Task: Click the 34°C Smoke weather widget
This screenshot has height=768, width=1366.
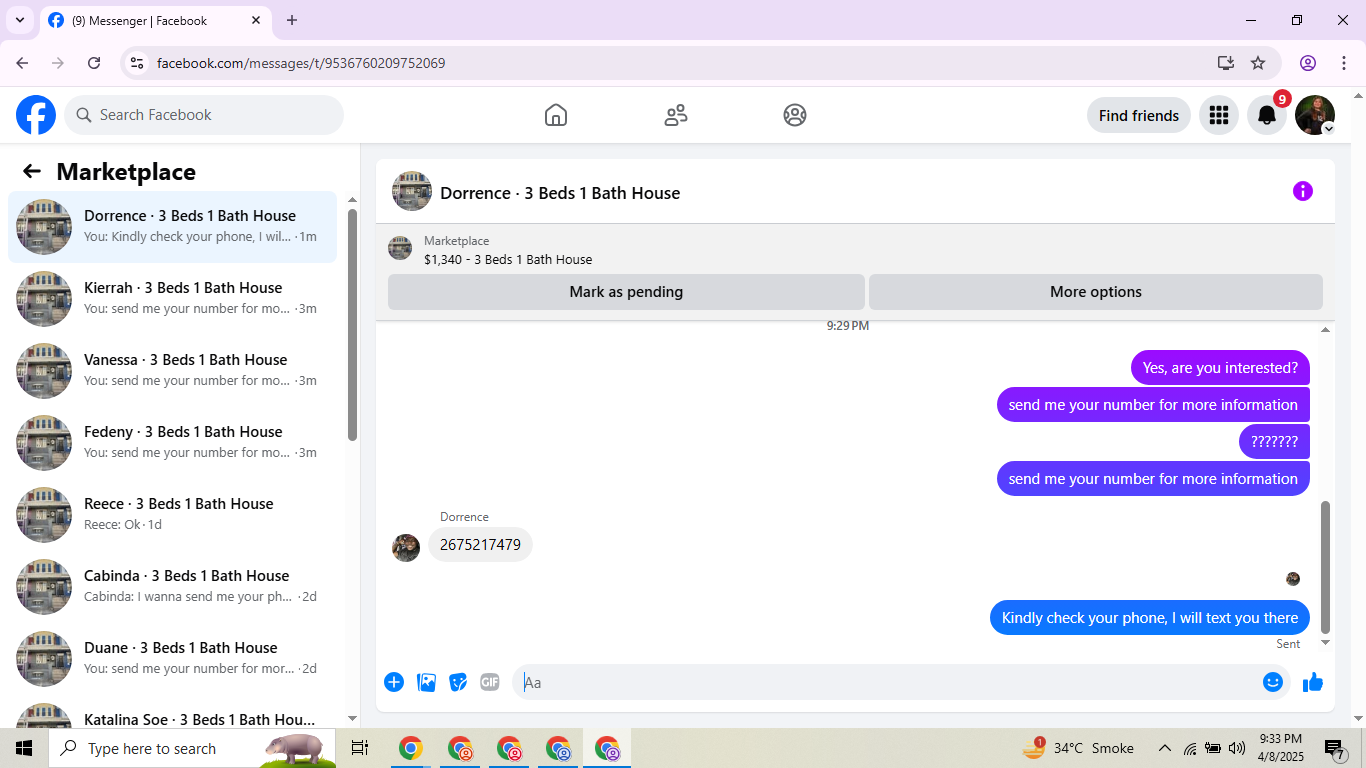Action: pos(1078,748)
